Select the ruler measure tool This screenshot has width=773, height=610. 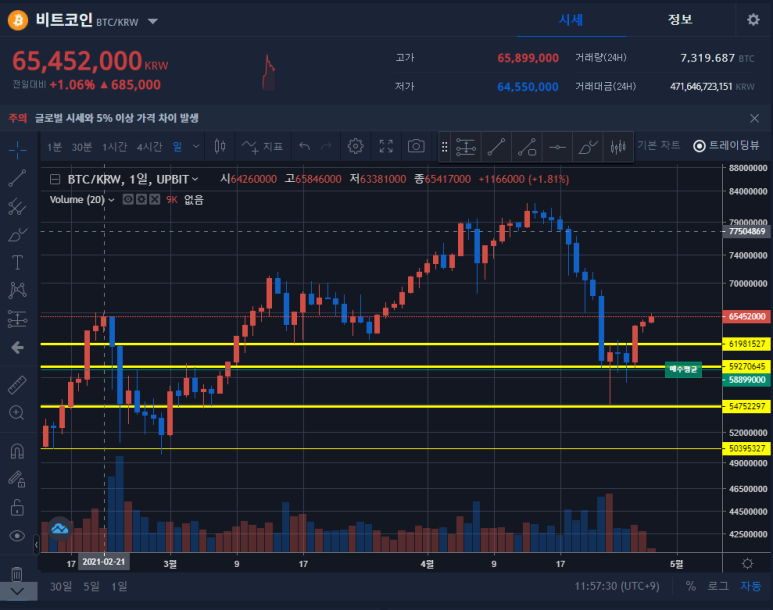click(17, 385)
